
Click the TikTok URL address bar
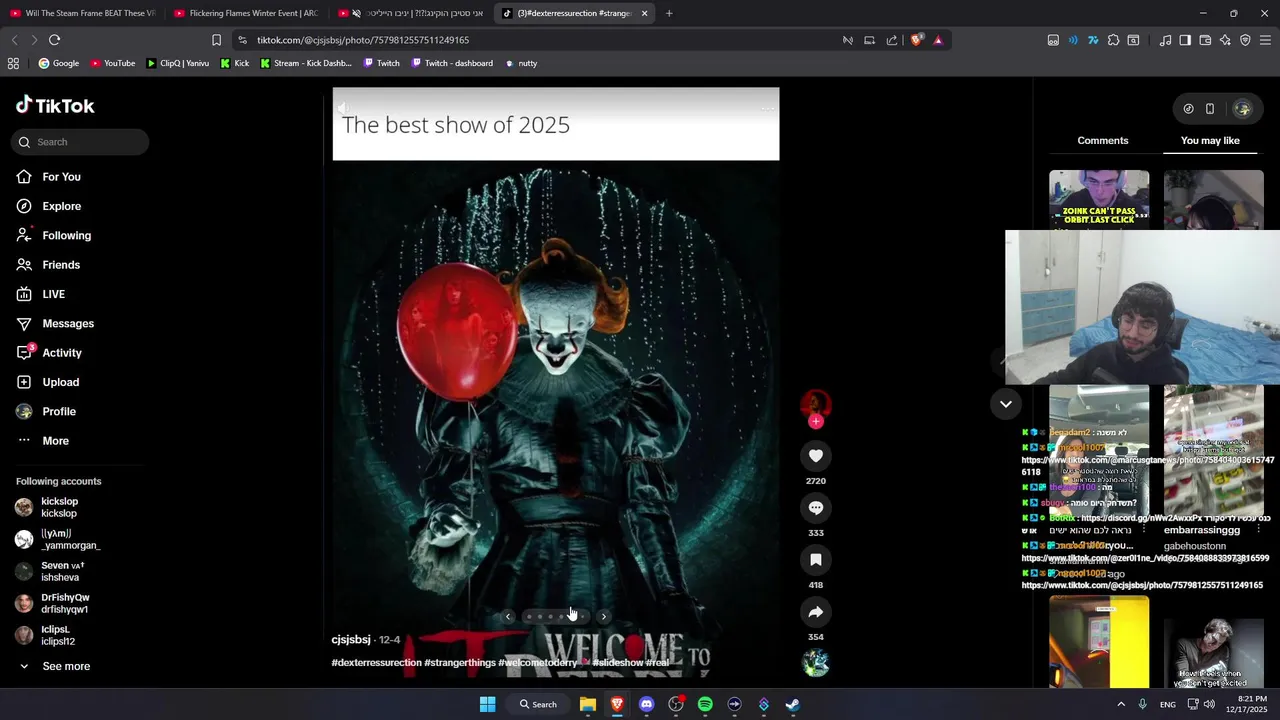pos(540,40)
